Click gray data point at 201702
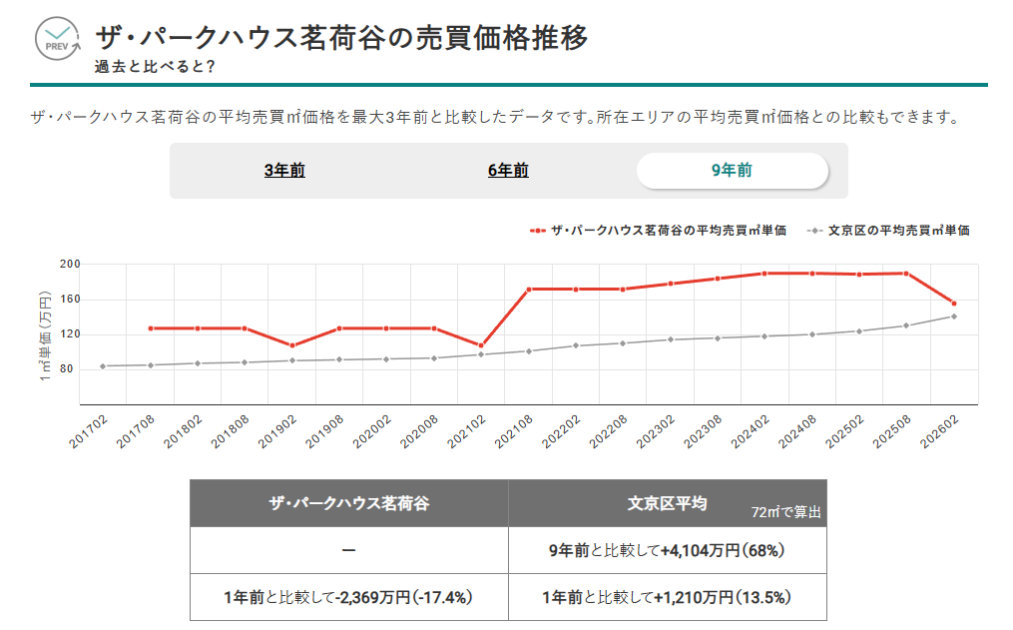Image resolution: width=1013 pixels, height=630 pixels. tap(103, 366)
